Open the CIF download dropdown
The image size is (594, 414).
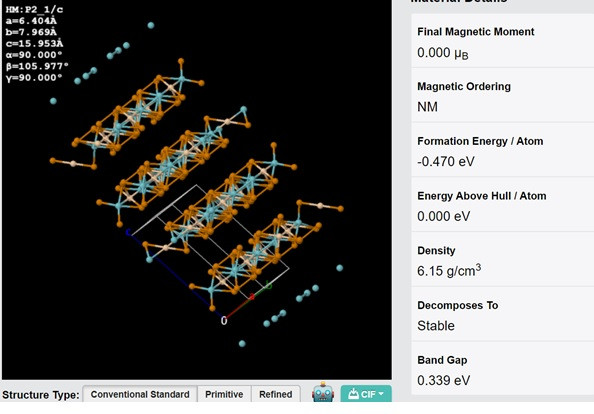(366, 394)
